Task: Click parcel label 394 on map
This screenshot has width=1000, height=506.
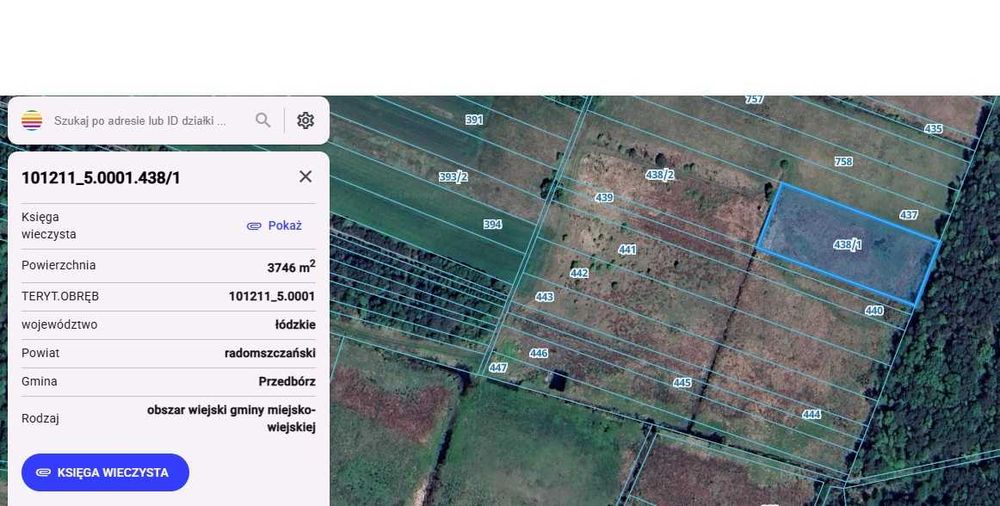Action: [492, 224]
